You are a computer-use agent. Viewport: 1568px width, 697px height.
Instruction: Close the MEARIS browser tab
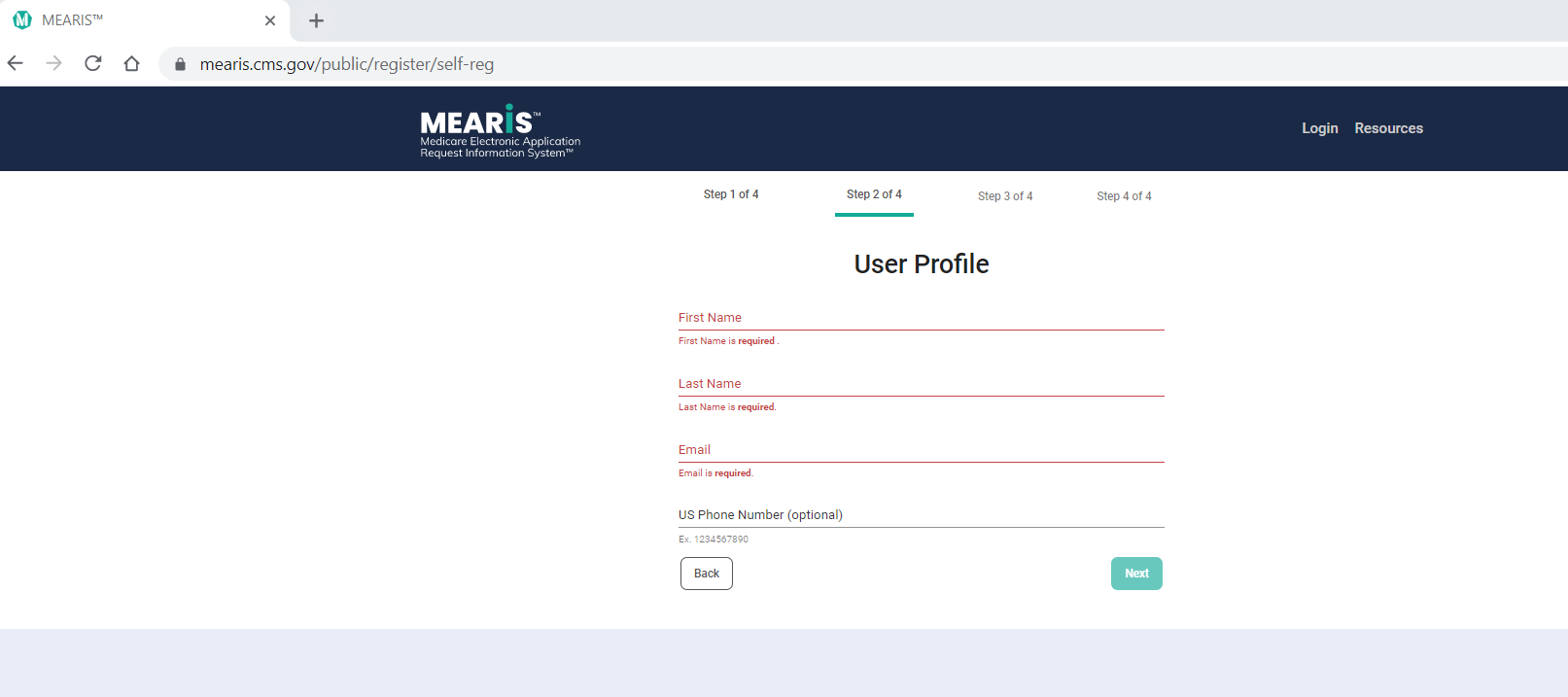270,20
